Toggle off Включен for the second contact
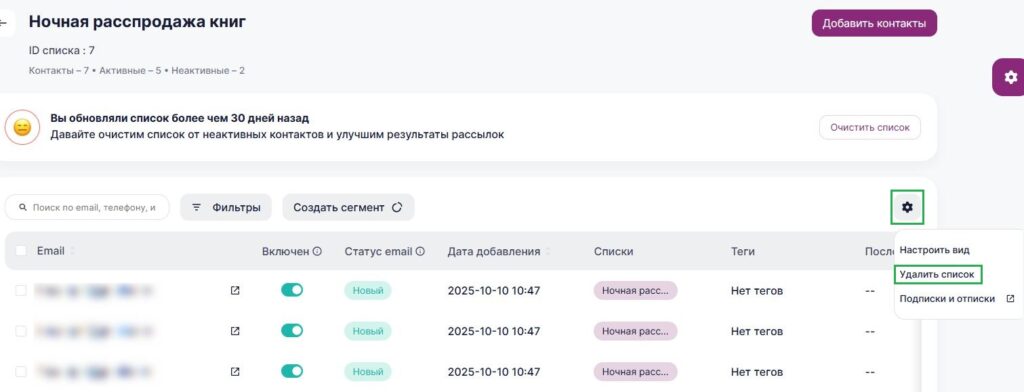 (292, 331)
